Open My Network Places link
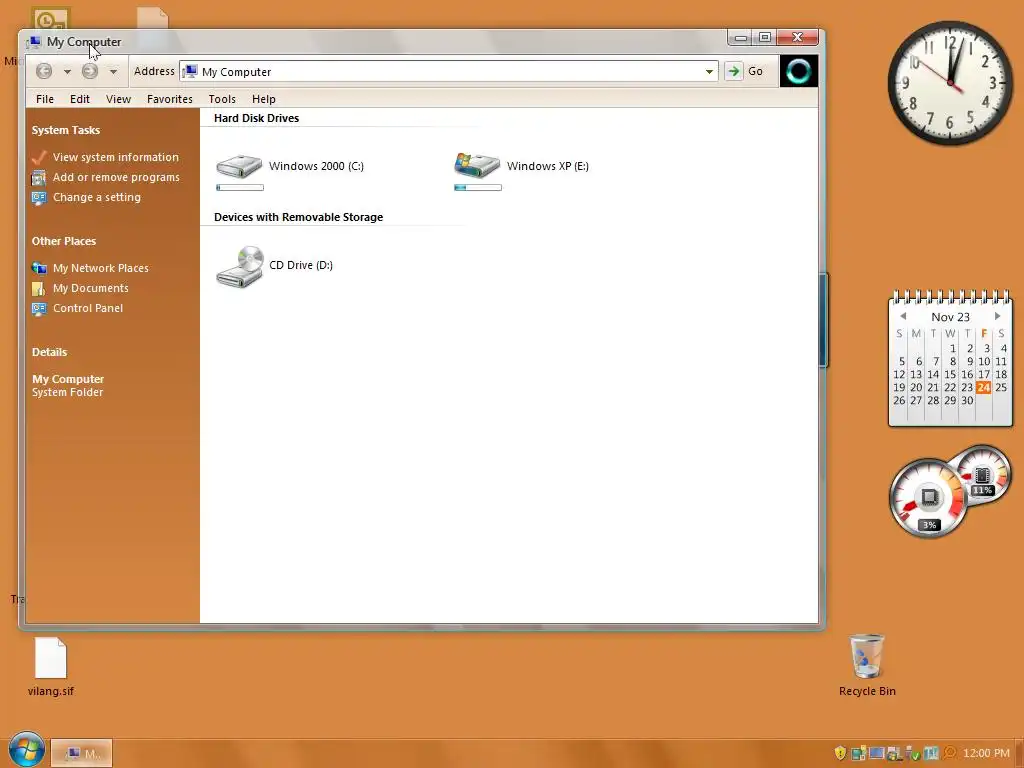The height and width of the screenshot is (768, 1024). point(101,268)
